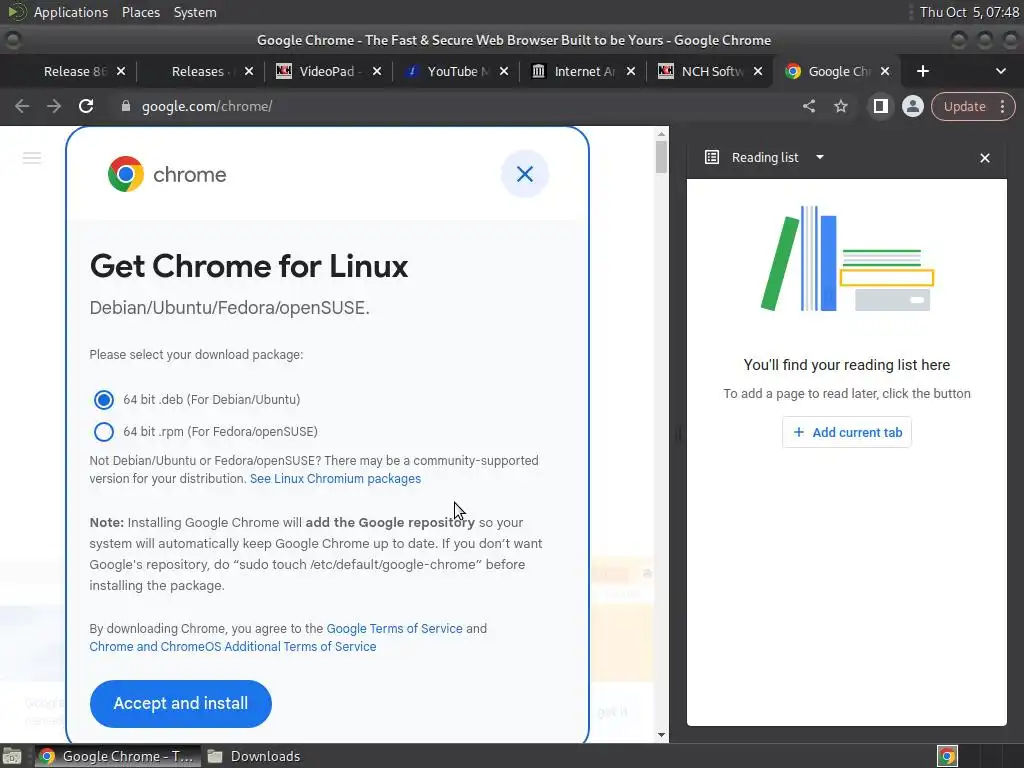Click the Chrome logo in dialog
This screenshot has height=768, width=1024.
click(125, 174)
